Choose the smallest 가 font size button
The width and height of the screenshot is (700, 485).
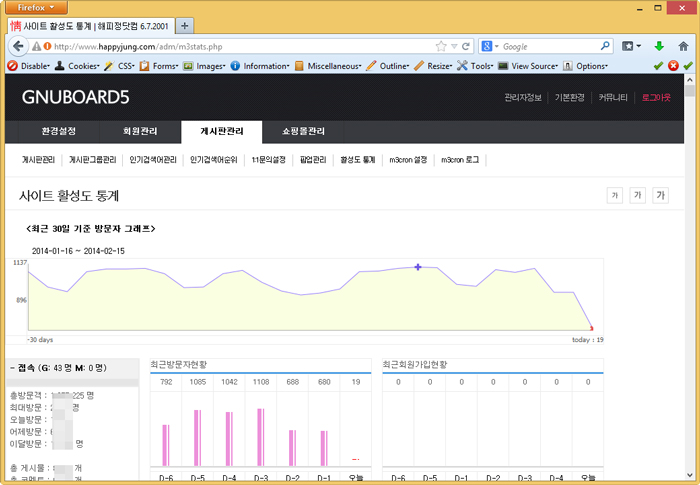click(x=615, y=195)
